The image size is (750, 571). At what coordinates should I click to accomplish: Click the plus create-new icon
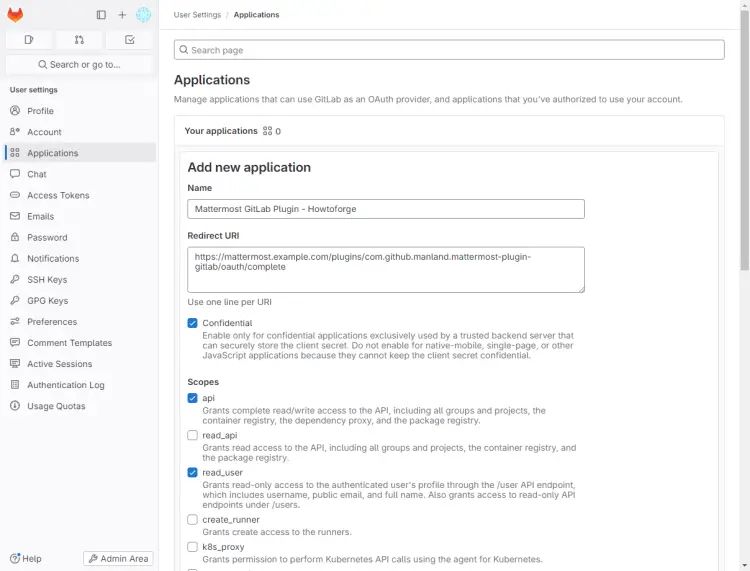[x=122, y=15]
